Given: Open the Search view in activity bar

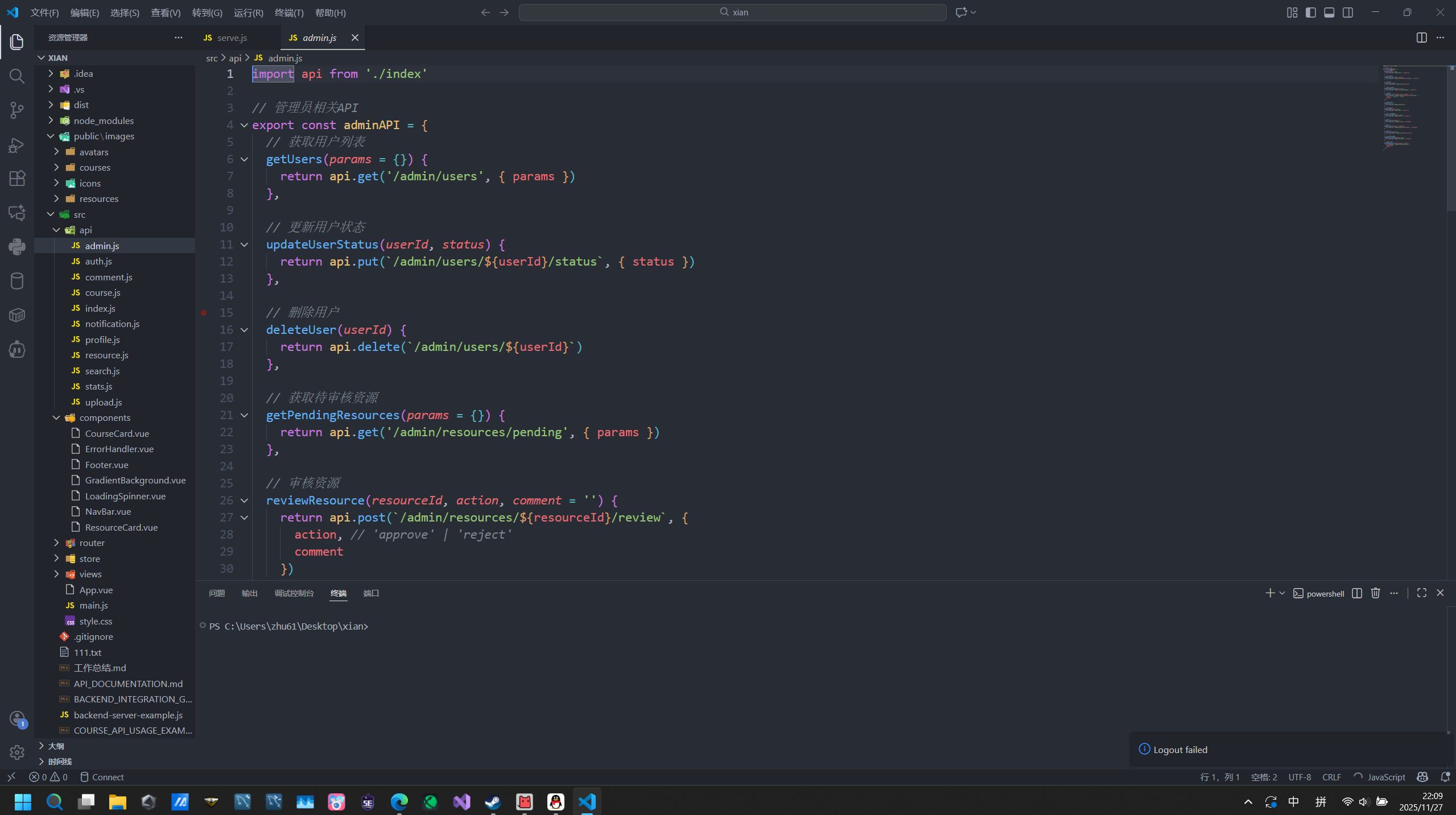Looking at the screenshot, I should pos(17,76).
